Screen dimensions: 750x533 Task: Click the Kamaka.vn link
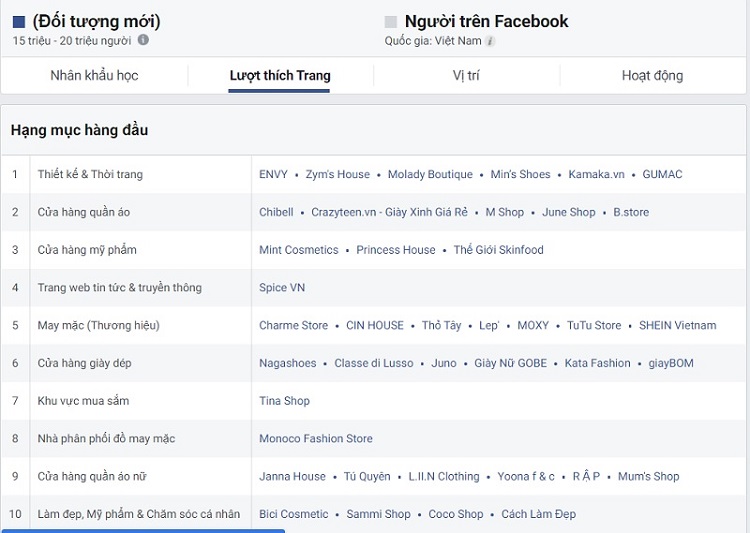(x=596, y=174)
